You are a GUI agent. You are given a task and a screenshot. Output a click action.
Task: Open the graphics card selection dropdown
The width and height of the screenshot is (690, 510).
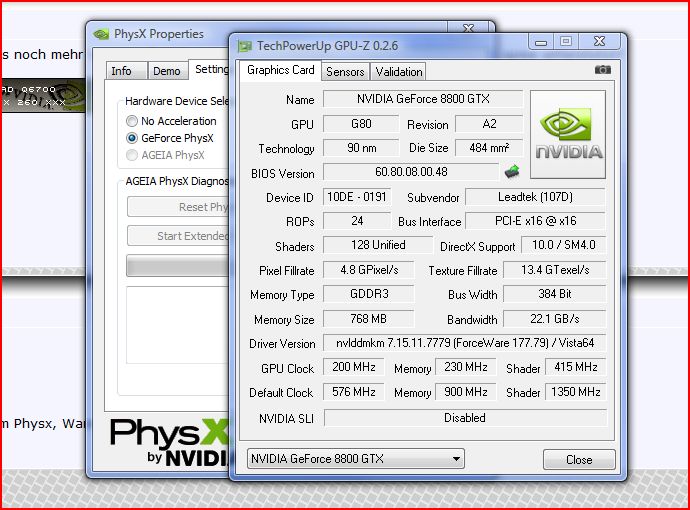356,459
